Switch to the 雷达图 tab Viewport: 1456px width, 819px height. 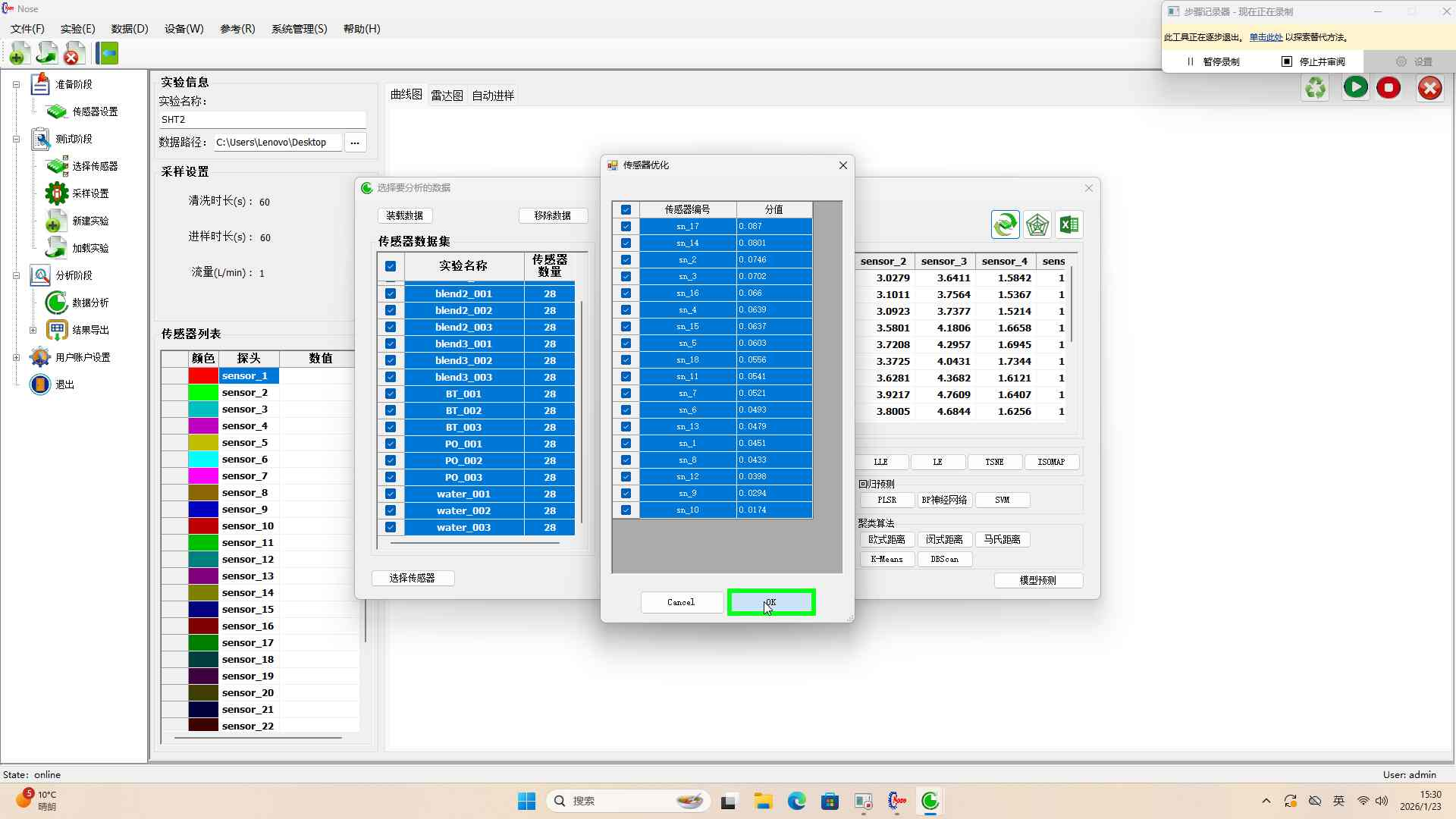tap(447, 96)
